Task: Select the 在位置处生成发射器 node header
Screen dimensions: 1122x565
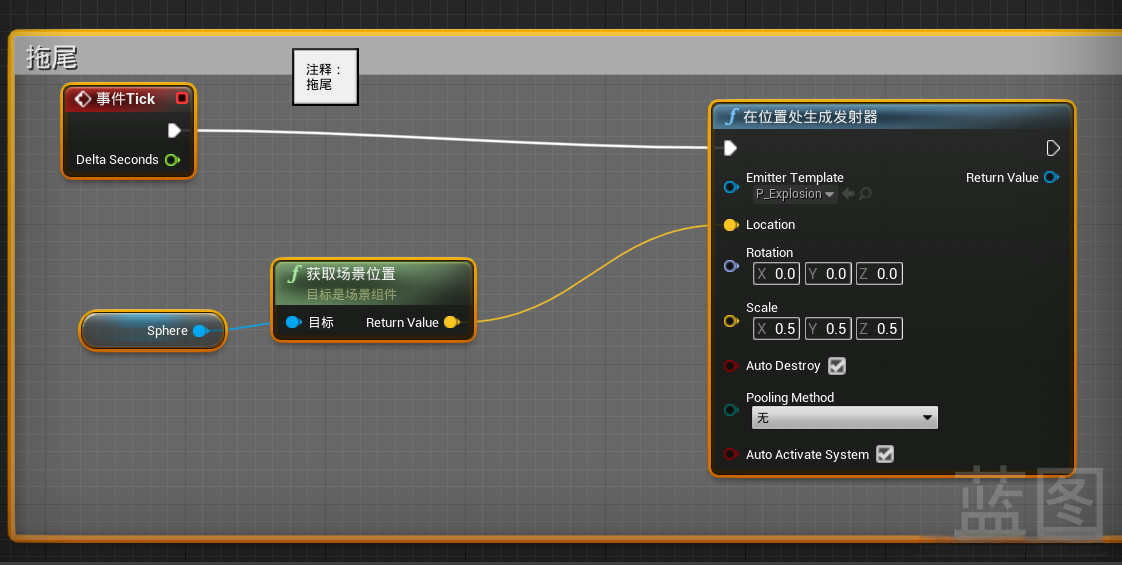Action: pos(893,117)
